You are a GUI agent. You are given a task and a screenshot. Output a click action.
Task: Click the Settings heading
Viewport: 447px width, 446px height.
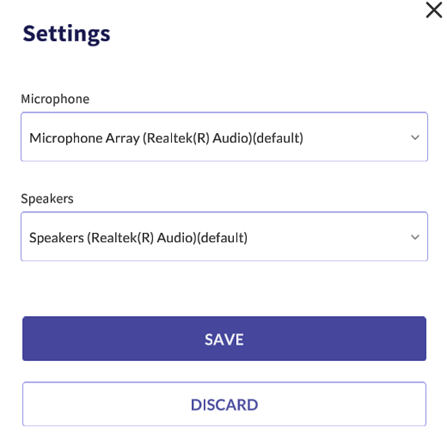[x=66, y=34]
